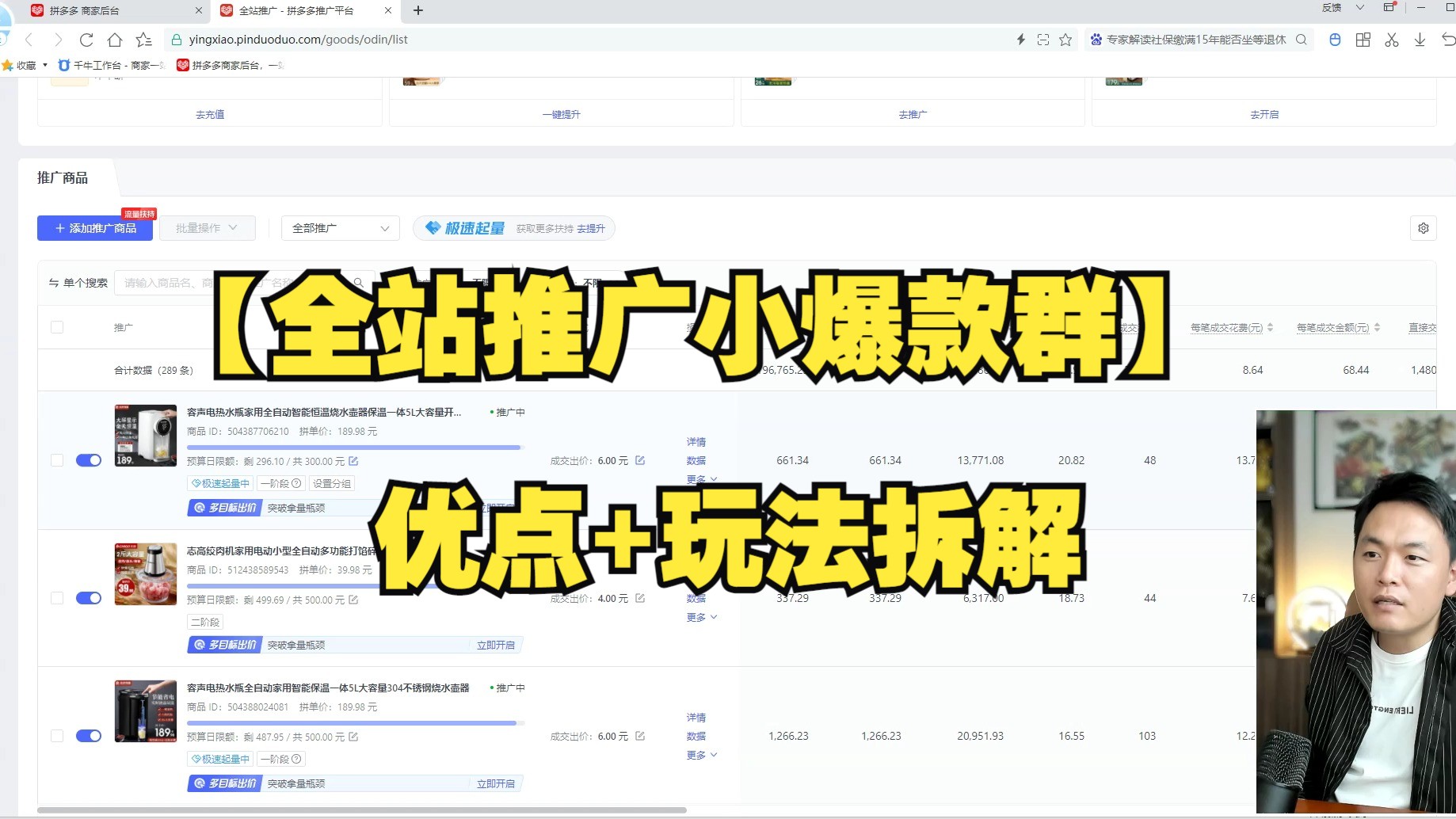Click 去充值 link
1456x819 pixels.
pyautogui.click(x=210, y=114)
